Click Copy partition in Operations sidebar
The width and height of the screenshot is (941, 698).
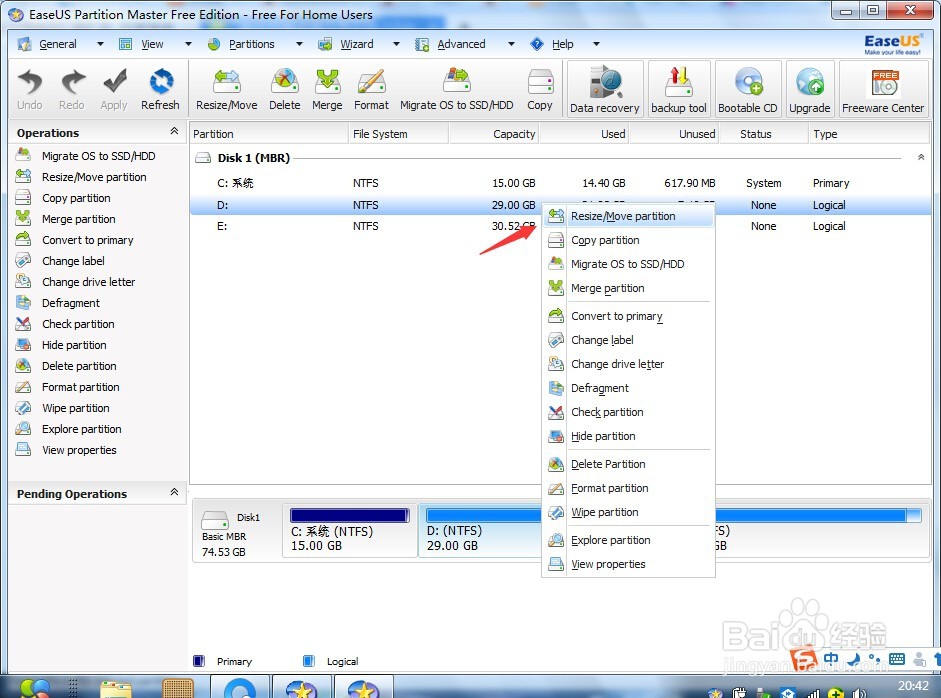pos(76,197)
